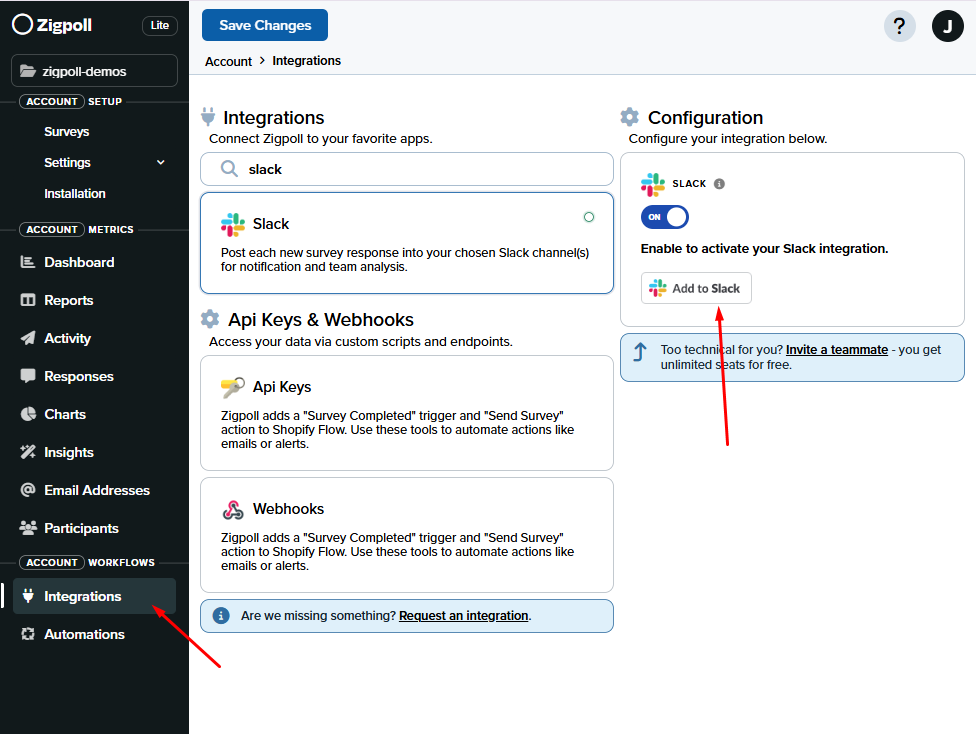
Task: Click the Insights magic wand icon
Action: point(28,452)
